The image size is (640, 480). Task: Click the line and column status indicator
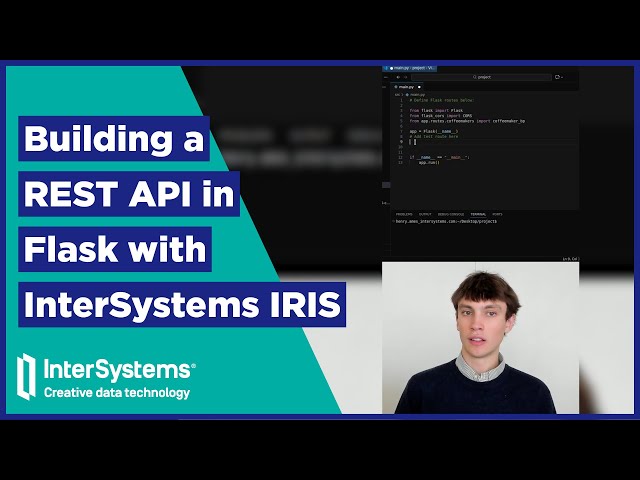570,259
